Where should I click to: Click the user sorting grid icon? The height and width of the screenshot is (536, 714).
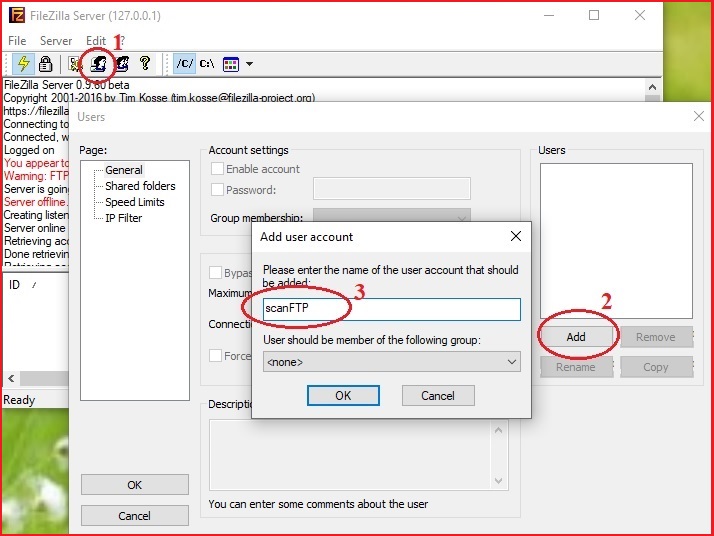tap(231, 64)
